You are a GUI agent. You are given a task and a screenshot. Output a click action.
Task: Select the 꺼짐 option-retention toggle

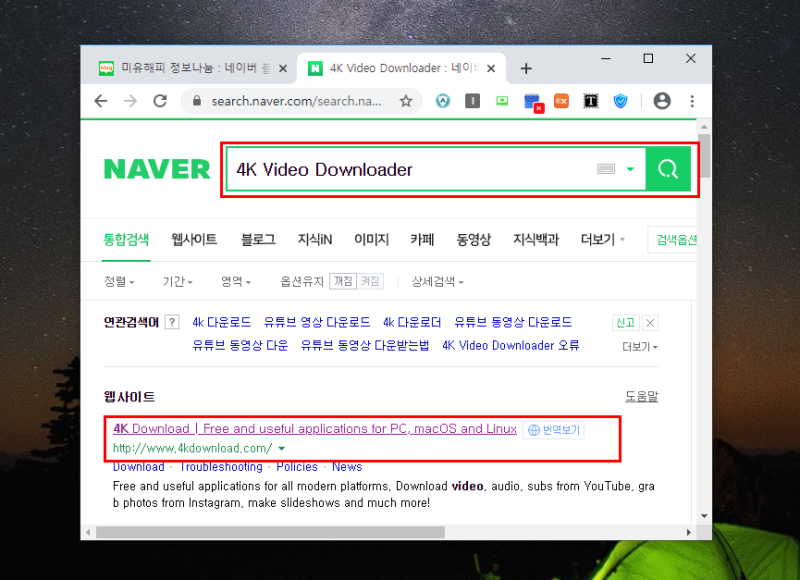click(343, 281)
